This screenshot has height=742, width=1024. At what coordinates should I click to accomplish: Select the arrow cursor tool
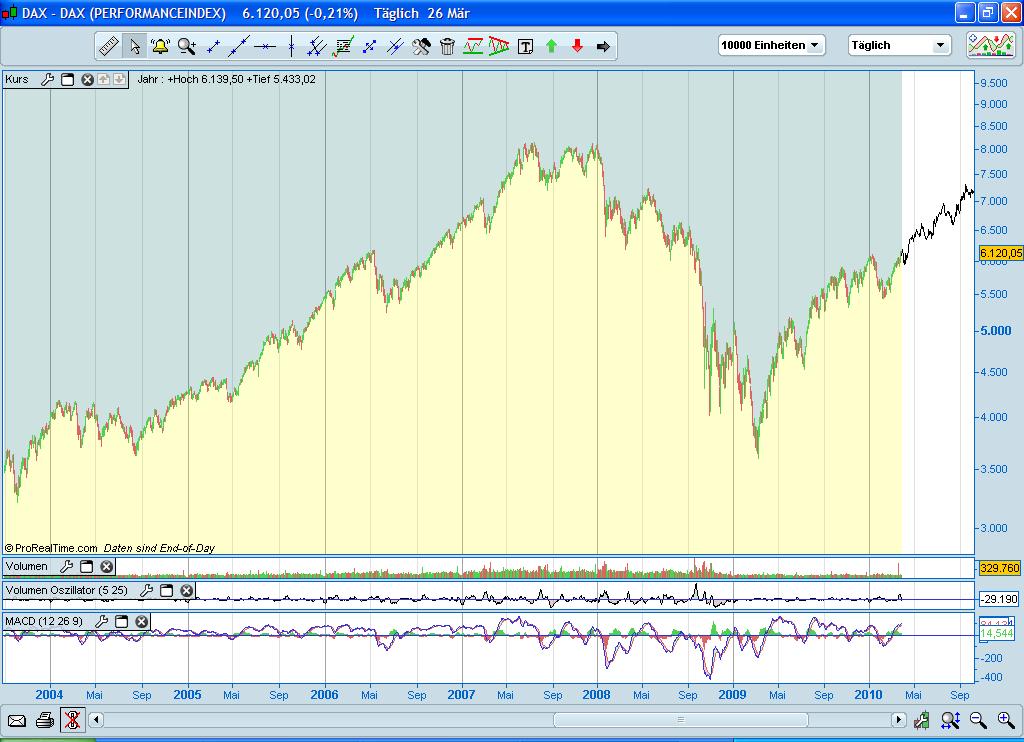(x=135, y=46)
